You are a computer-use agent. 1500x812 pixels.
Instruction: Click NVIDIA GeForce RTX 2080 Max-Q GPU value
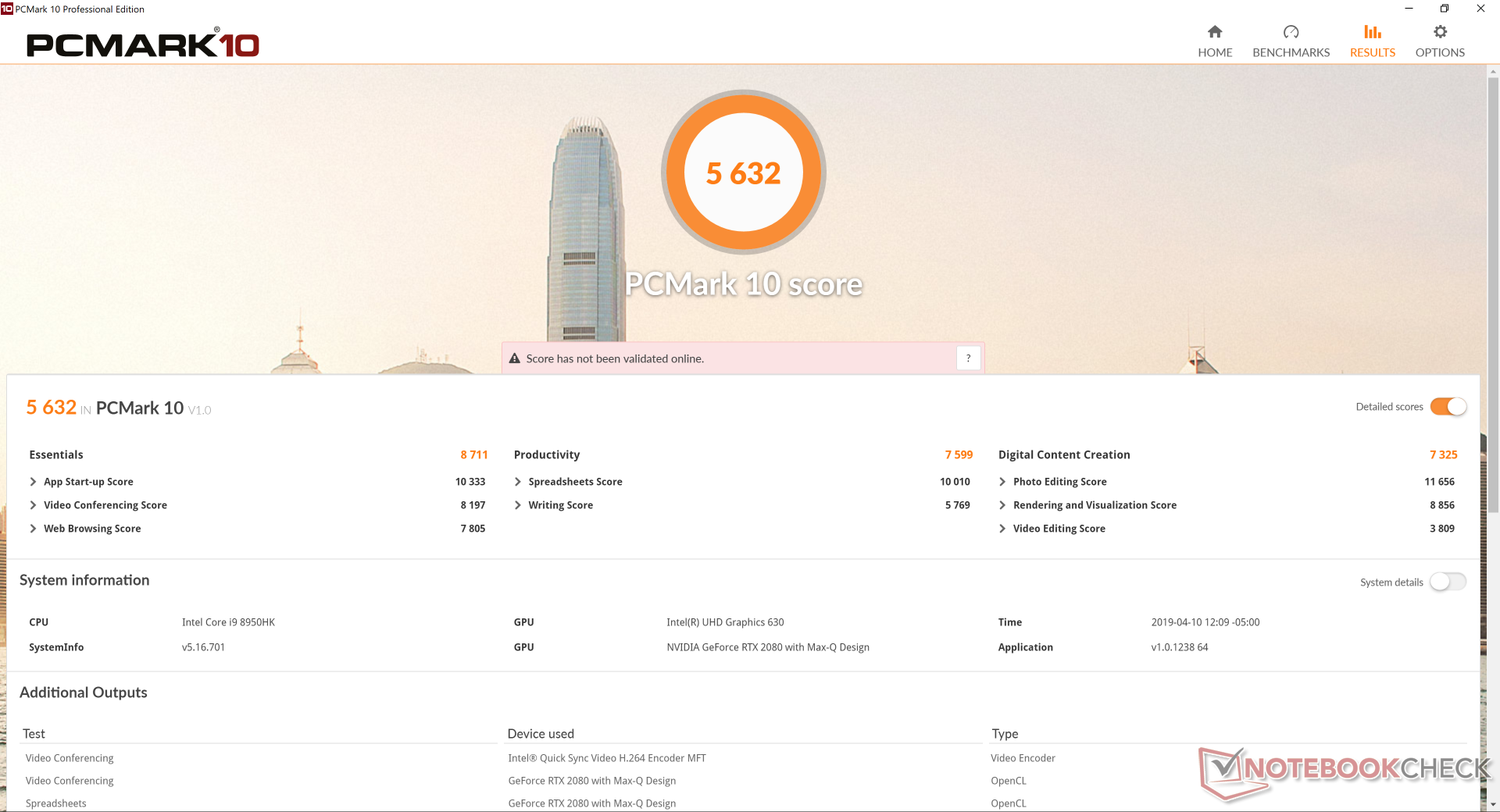coord(768,647)
